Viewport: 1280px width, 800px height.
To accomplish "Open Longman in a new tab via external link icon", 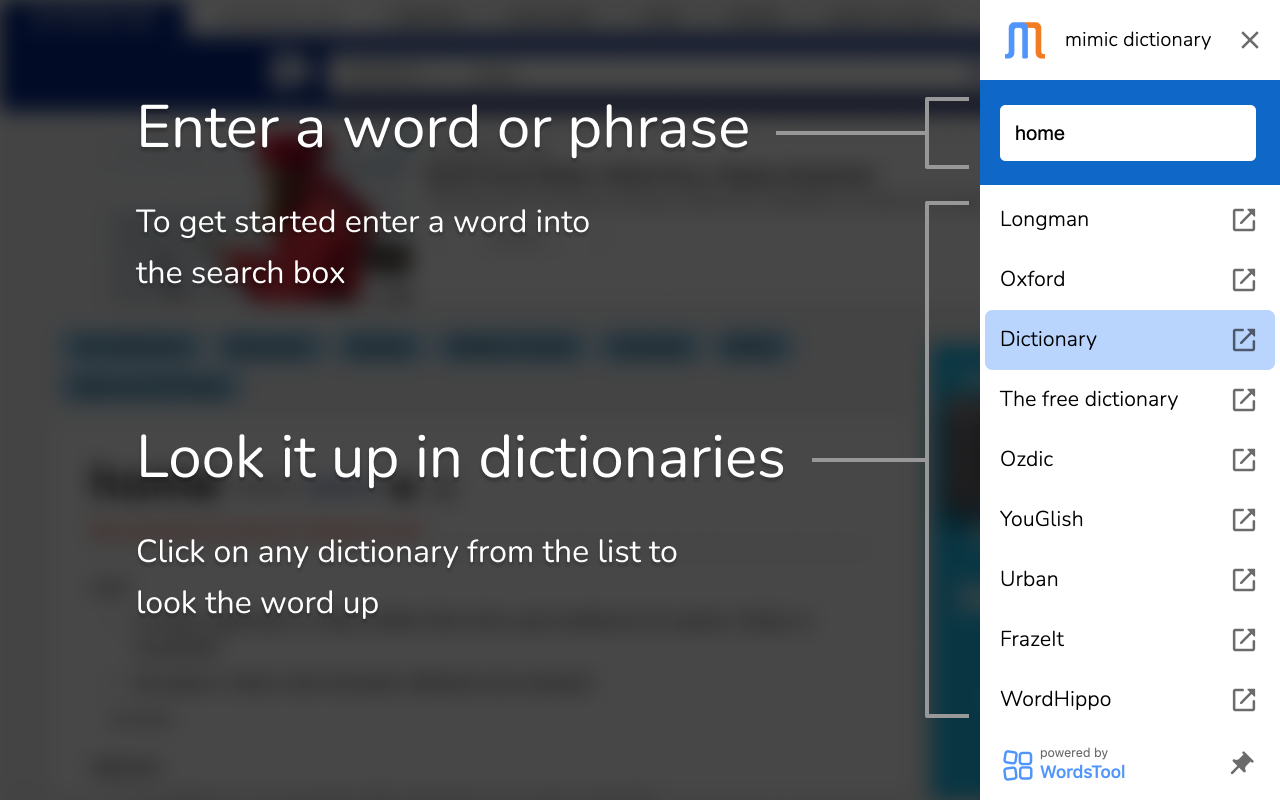I will coord(1243,220).
